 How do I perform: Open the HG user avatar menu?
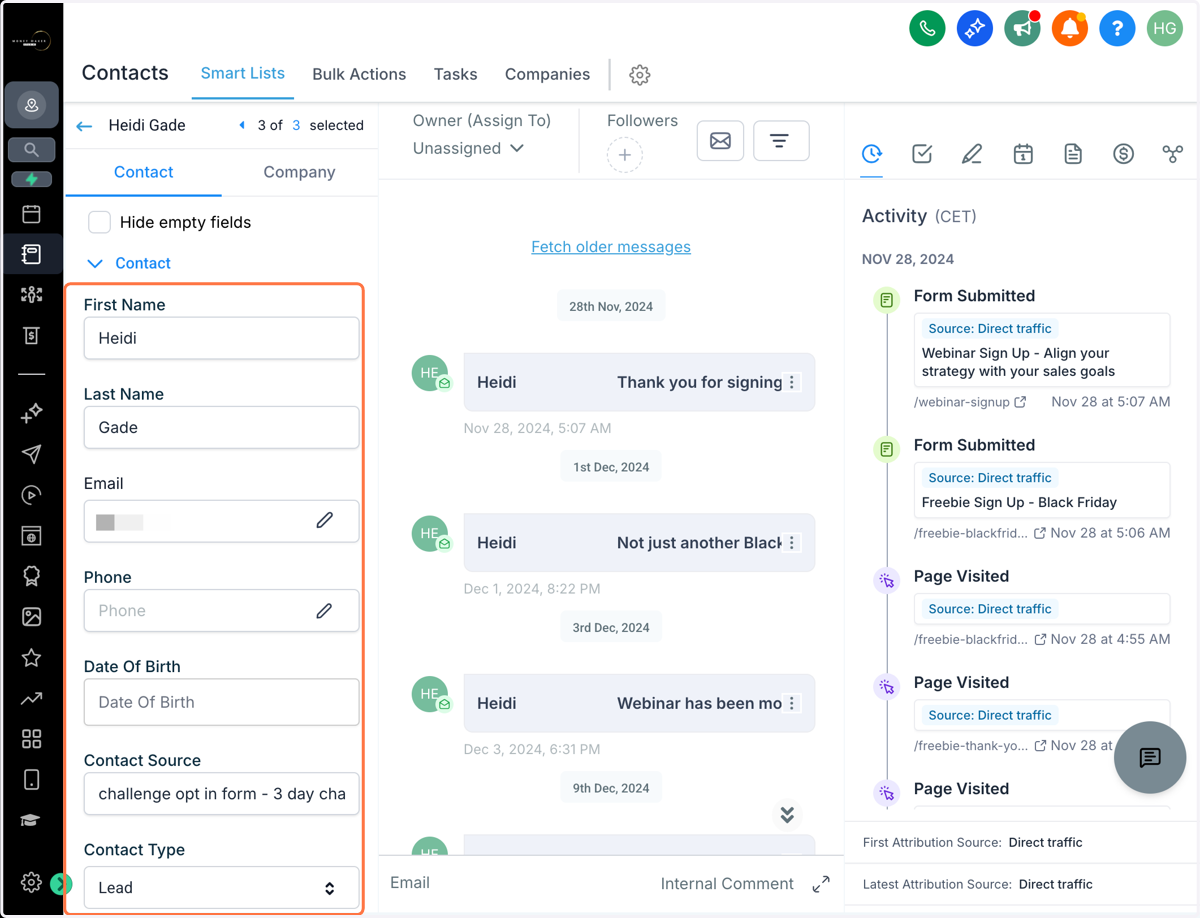point(1165,29)
